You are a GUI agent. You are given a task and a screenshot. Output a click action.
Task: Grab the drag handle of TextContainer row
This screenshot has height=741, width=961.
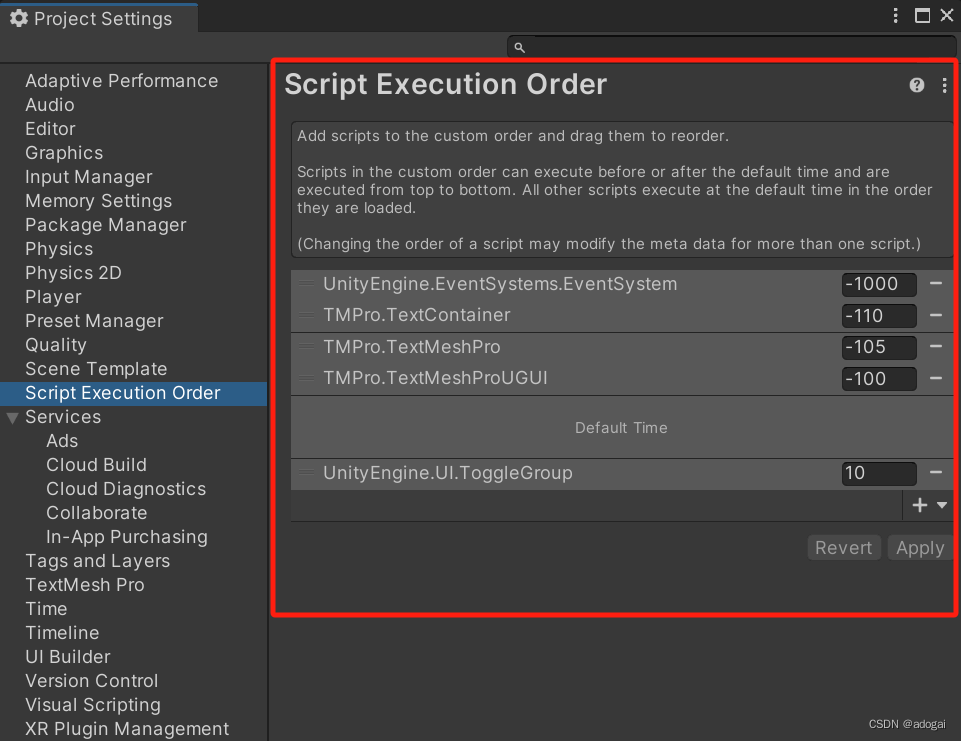306,314
